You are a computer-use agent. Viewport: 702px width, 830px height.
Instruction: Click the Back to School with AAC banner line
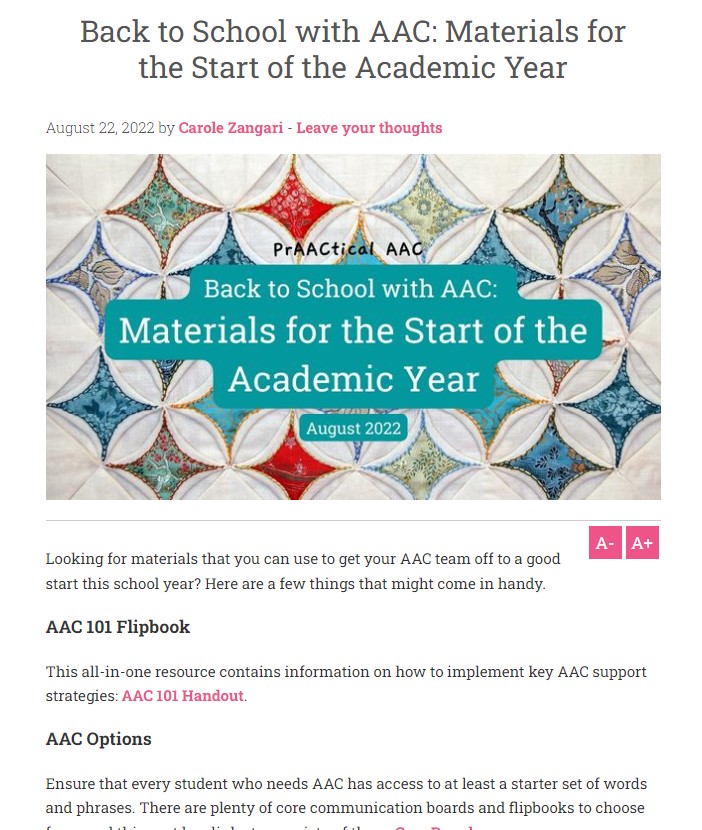pyautogui.click(x=350, y=289)
